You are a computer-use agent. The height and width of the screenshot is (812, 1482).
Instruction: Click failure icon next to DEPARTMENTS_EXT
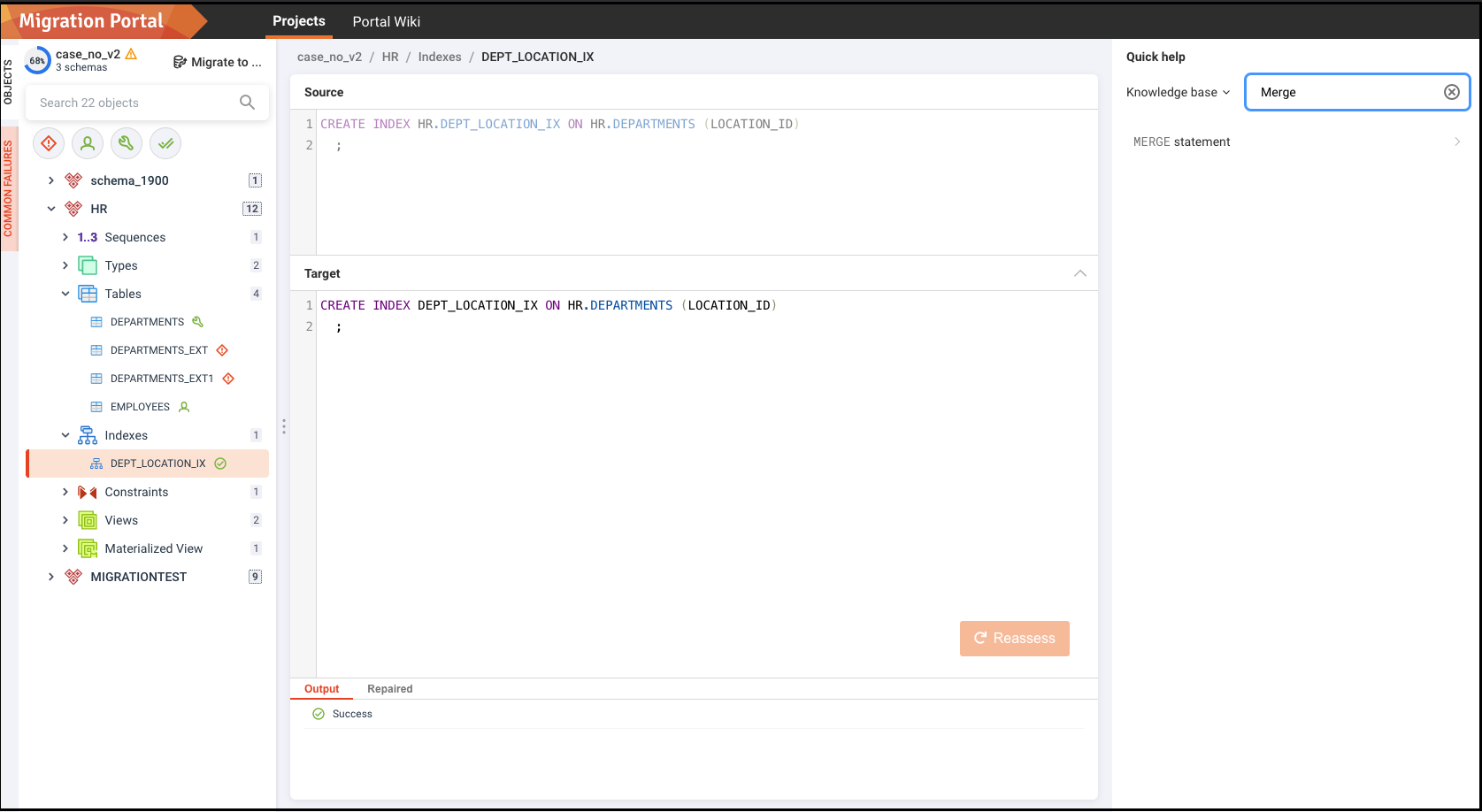[222, 350]
